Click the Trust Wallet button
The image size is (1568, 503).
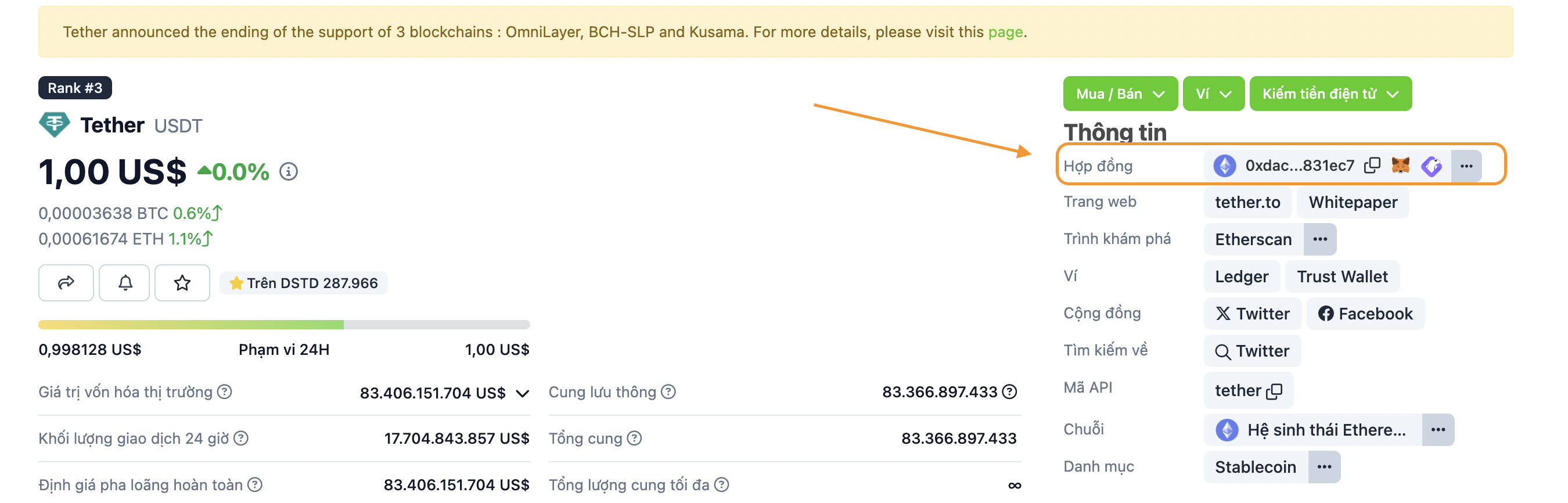(1342, 276)
